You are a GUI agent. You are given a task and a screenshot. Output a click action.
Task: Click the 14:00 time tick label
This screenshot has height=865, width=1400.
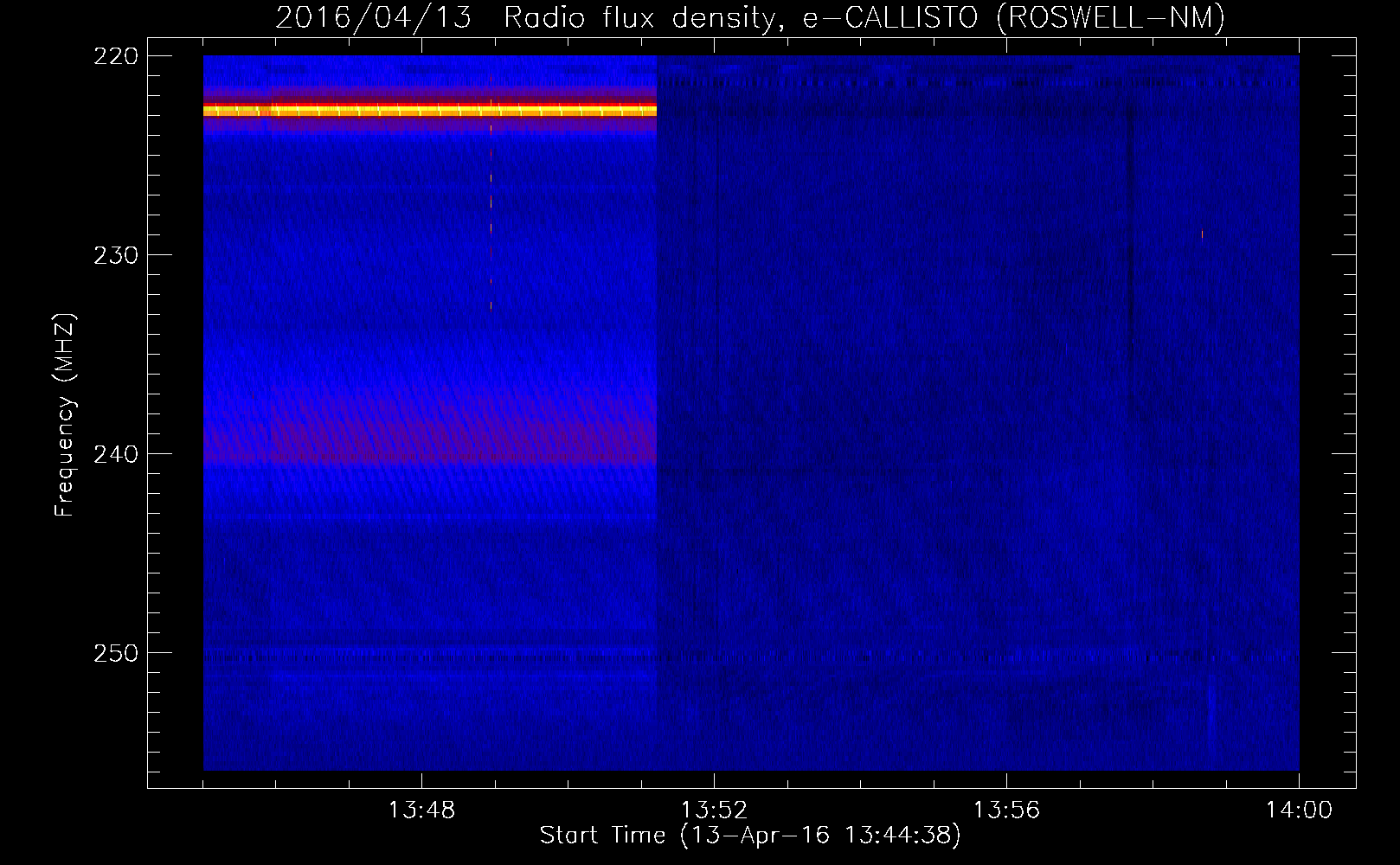pyautogui.click(x=1299, y=810)
